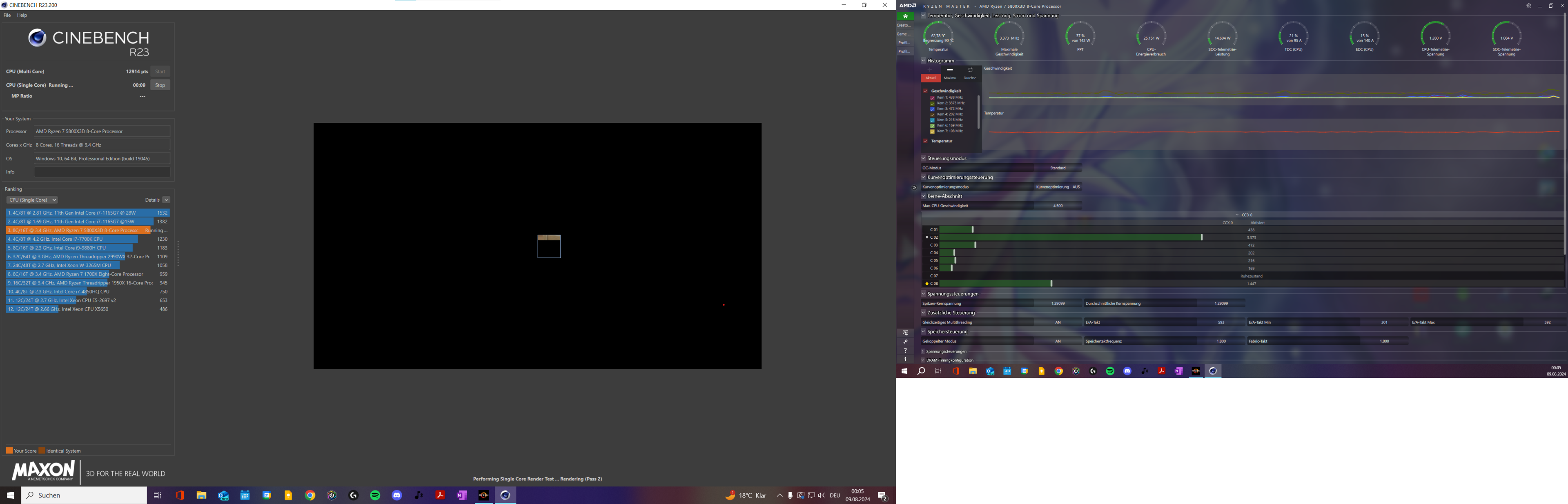Screen dimensions: 1568x504
Task: Click the Cinebench Info input field
Action: point(102,172)
